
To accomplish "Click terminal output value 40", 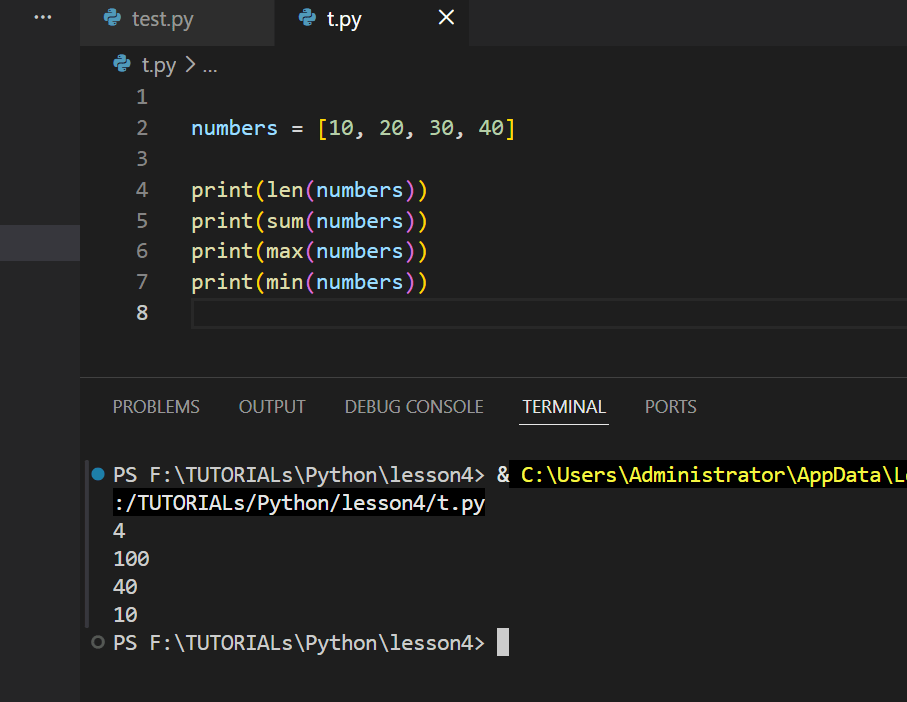I will 126,587.
